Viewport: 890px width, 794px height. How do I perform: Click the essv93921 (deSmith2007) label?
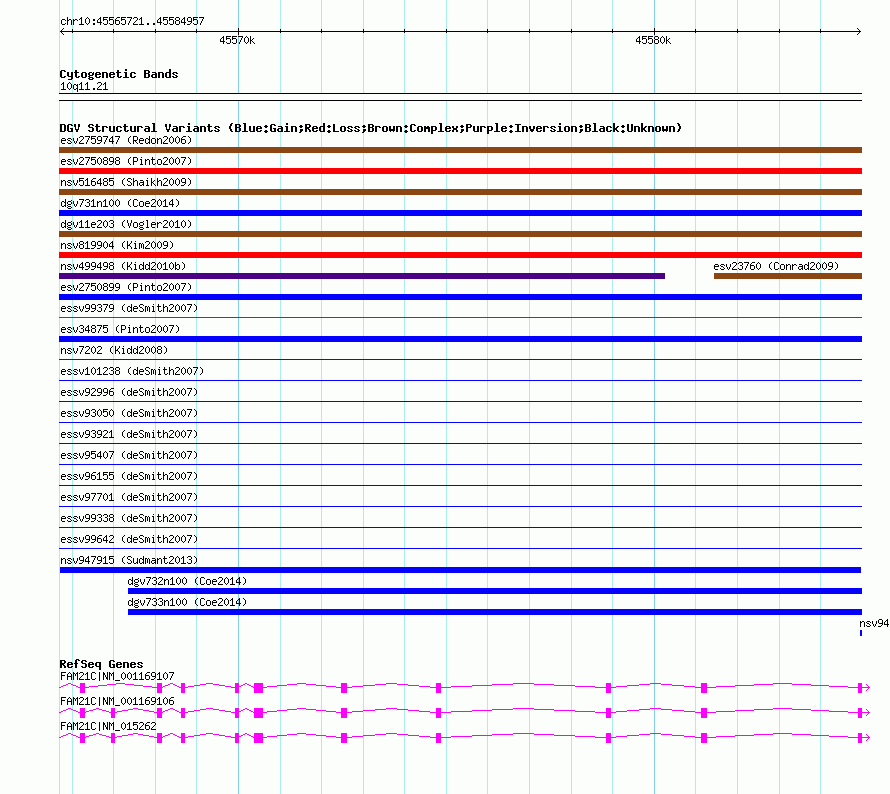(x=129, y=434)
